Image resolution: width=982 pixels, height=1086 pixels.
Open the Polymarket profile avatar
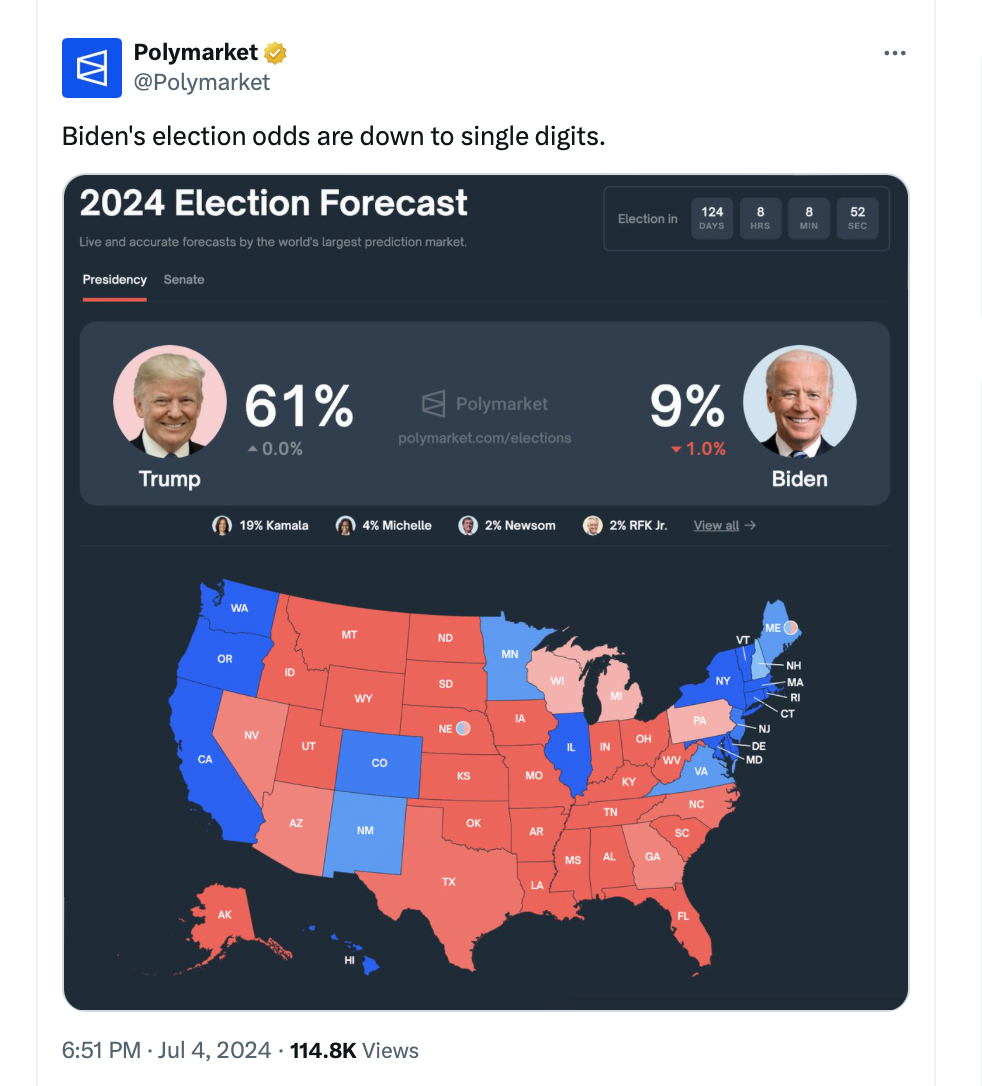92,67
